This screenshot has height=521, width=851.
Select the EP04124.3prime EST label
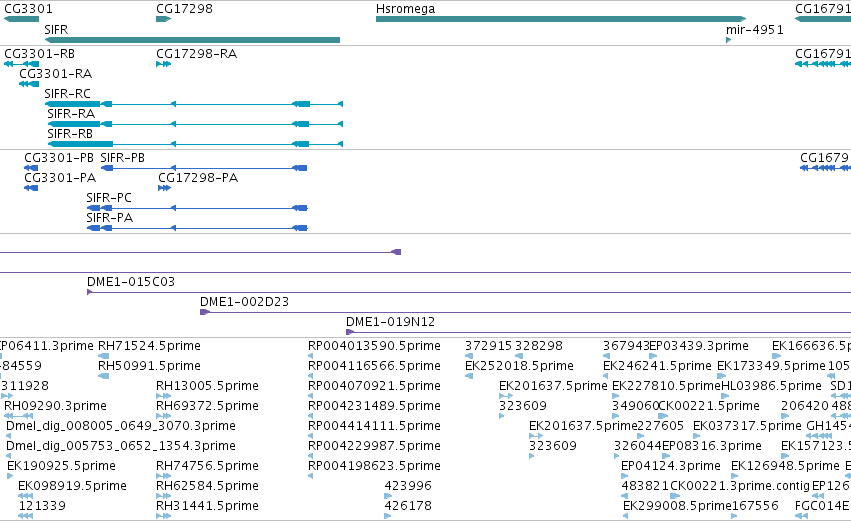671,466
